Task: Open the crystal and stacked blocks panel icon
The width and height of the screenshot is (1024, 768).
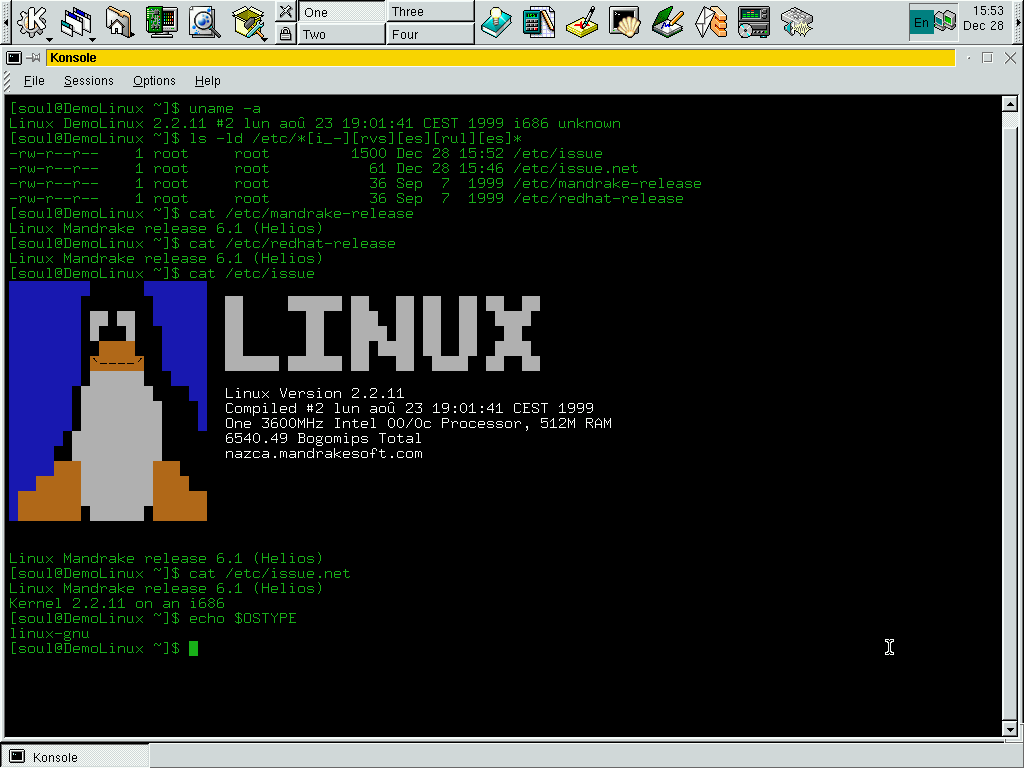Action: point(711,22)
